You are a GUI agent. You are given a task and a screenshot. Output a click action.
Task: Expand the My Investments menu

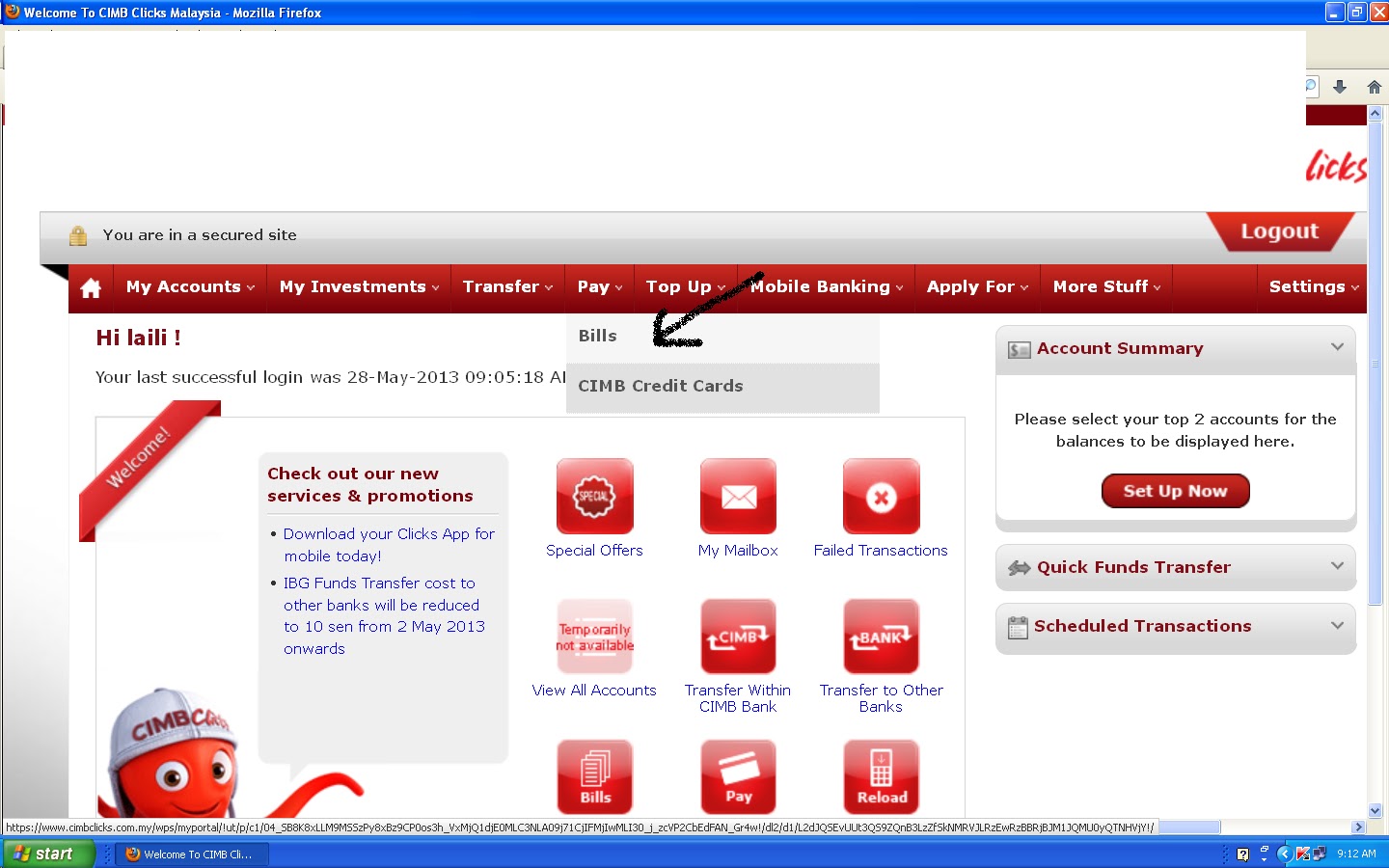pyautogui.click(x=359, y=287)
